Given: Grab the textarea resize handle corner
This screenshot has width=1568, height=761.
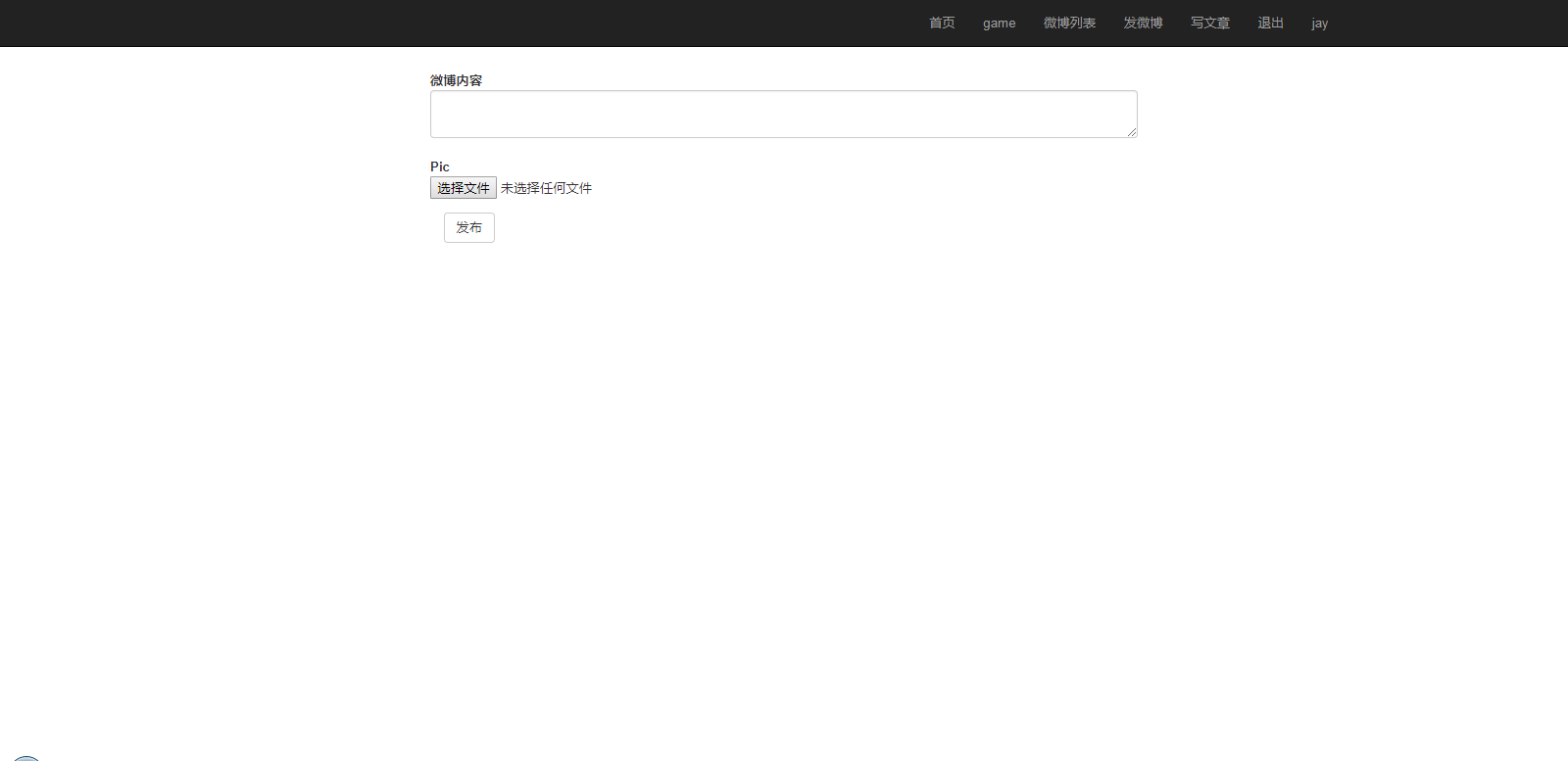Looking at the screenshot, I should (1131, 131).
